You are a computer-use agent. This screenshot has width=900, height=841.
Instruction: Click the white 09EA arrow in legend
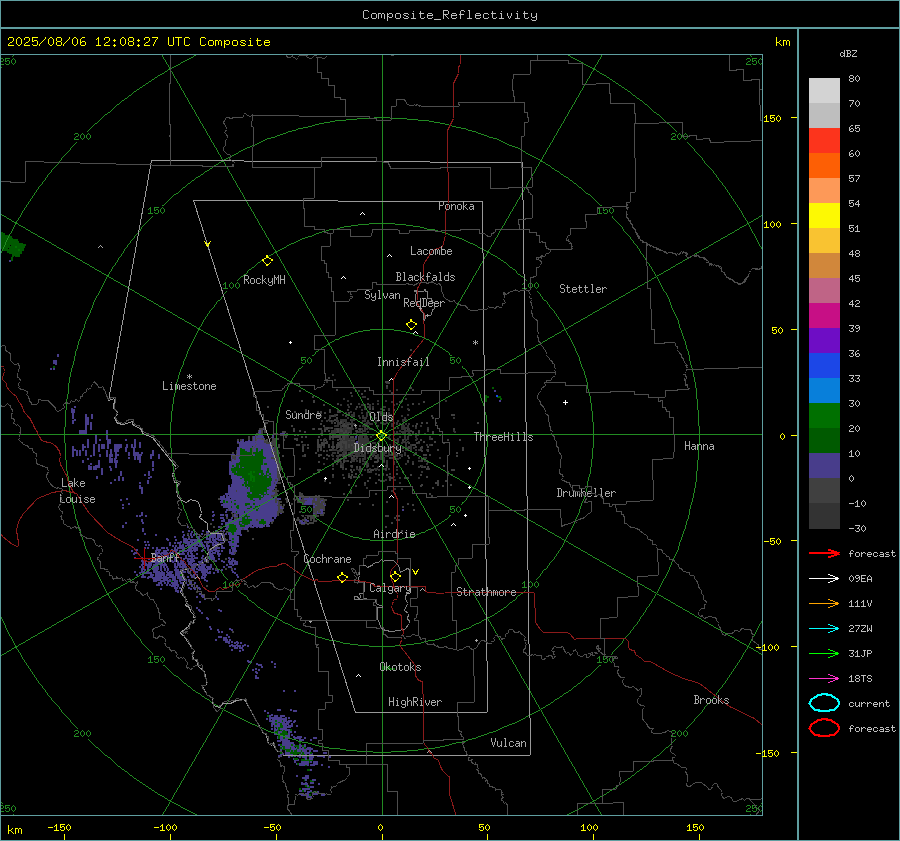[824, 579]
